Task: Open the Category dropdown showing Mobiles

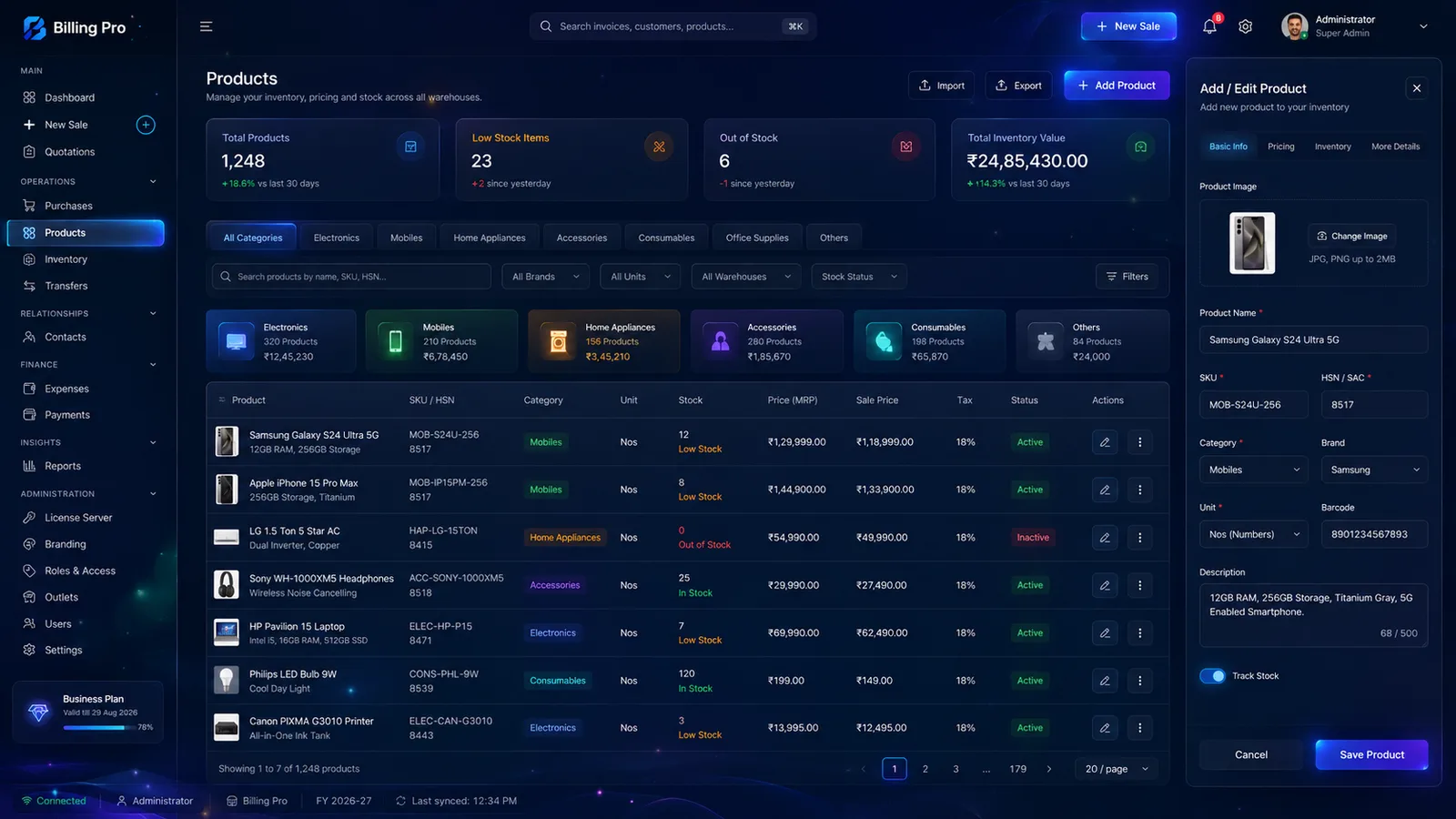Action: (1254, 470)
